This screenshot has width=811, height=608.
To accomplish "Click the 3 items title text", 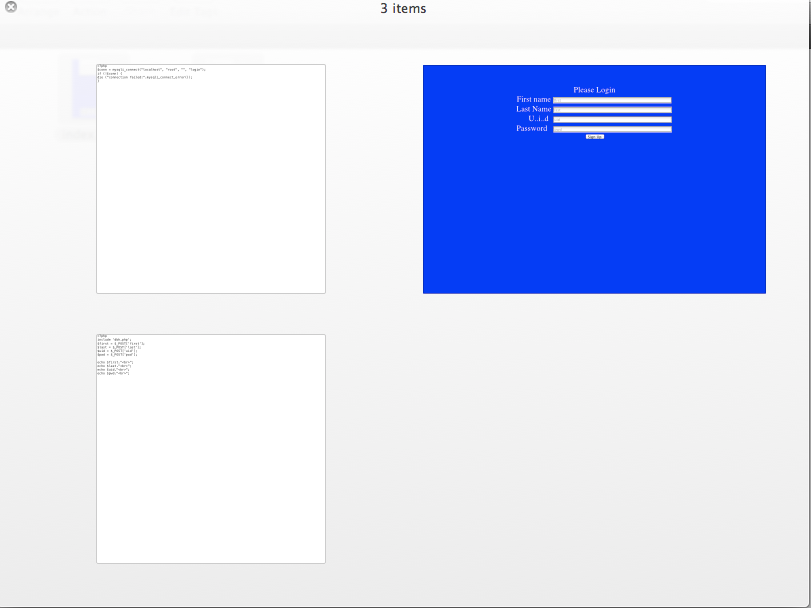I will pyautogui.click(x=403, y=9).
